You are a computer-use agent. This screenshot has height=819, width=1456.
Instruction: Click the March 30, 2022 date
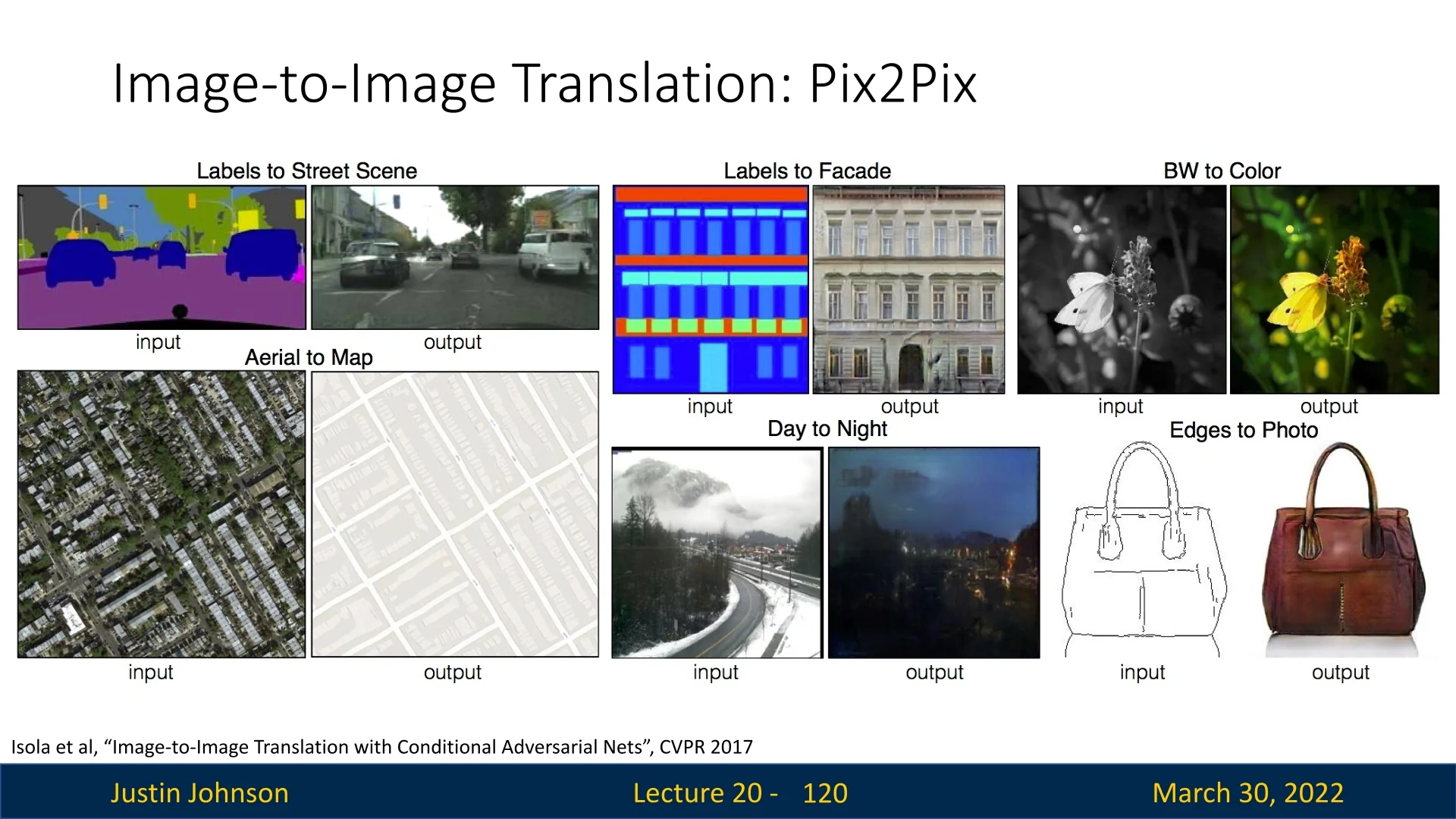(1247, 792)
